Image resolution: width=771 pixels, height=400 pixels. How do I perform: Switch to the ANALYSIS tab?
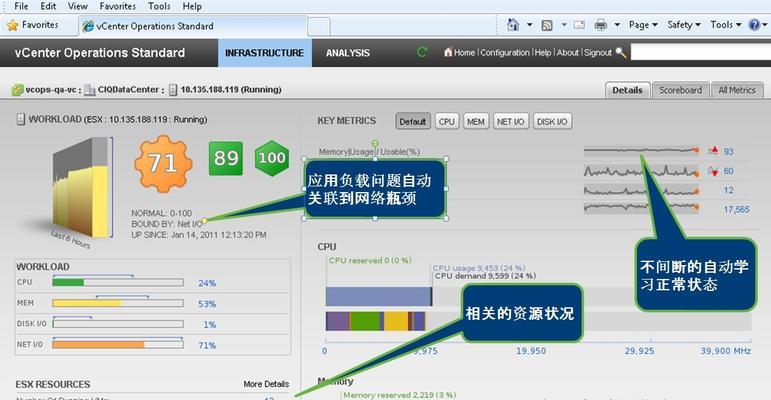pyautogui.click(x=348, y=53)
